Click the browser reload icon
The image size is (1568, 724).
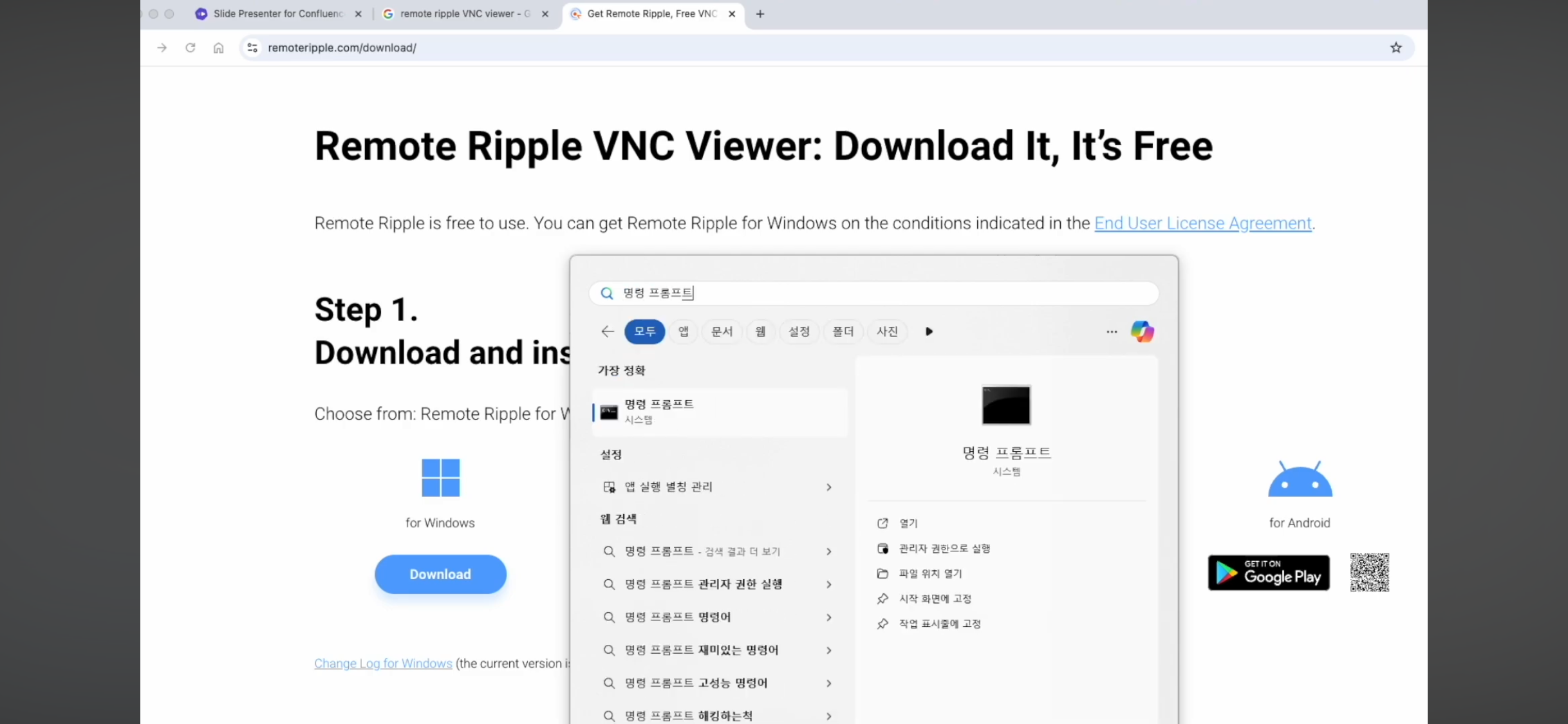tap(190, 48)
